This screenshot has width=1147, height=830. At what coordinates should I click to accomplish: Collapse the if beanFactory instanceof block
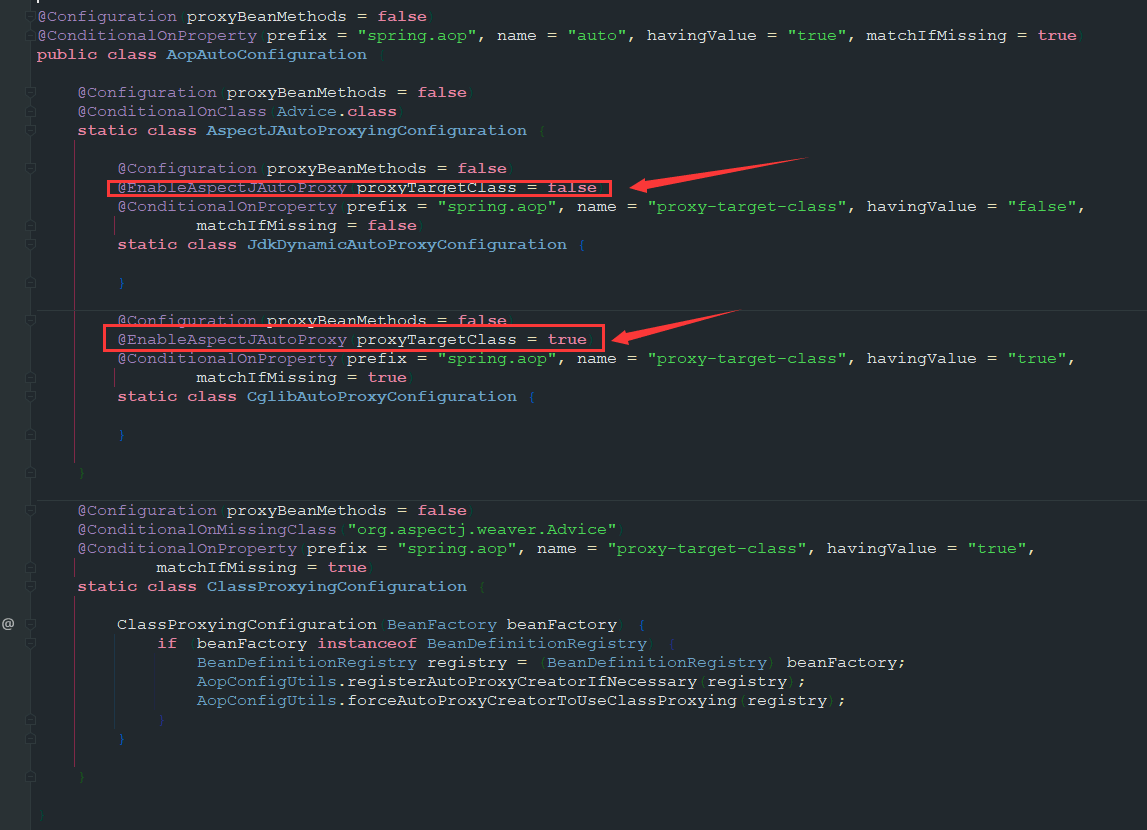[x=31, y=643]
